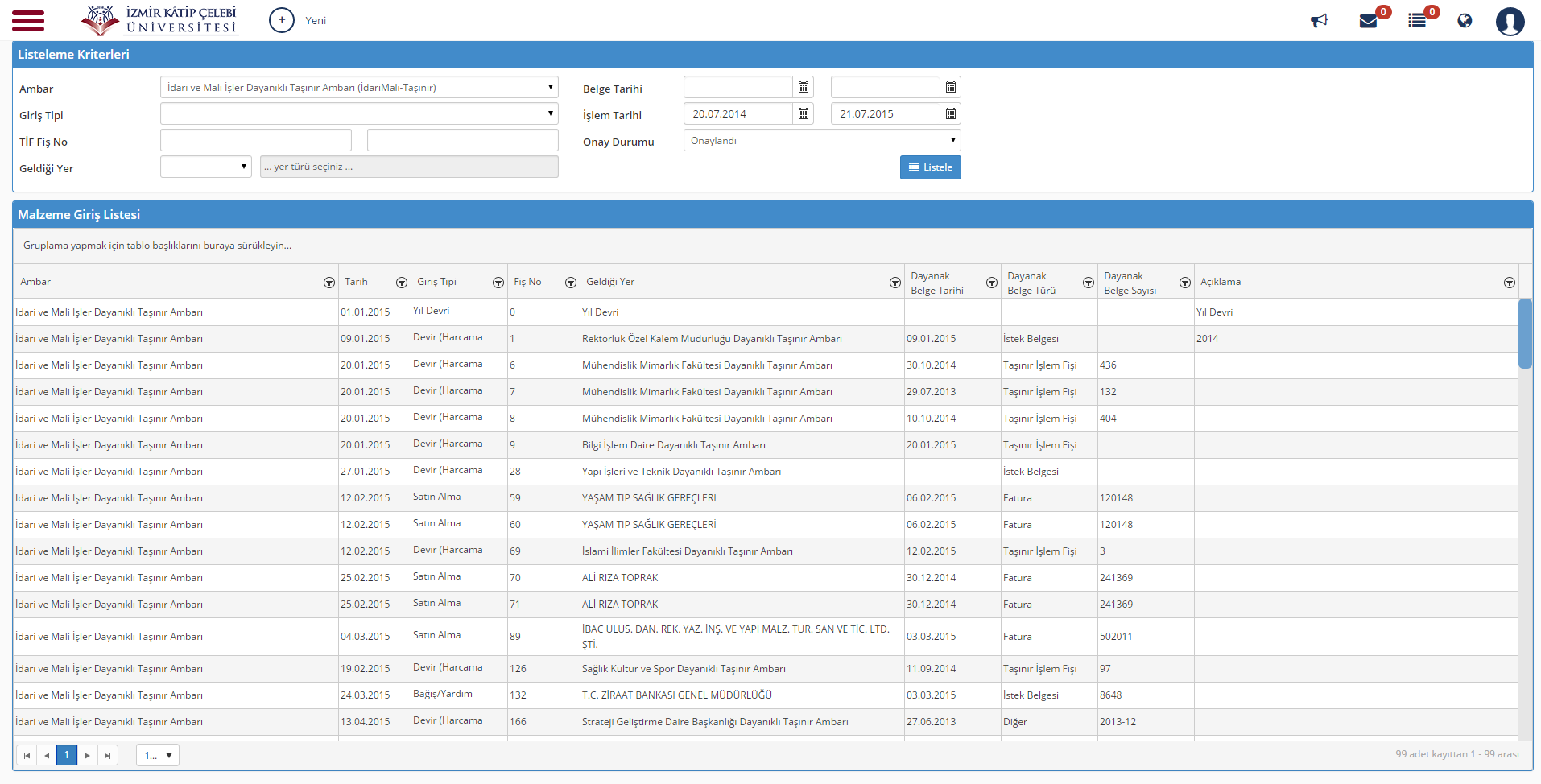1541x784 pixels.
Task: Filter the Dayanak Belge Sayısı column
Action: [1185, 283]
